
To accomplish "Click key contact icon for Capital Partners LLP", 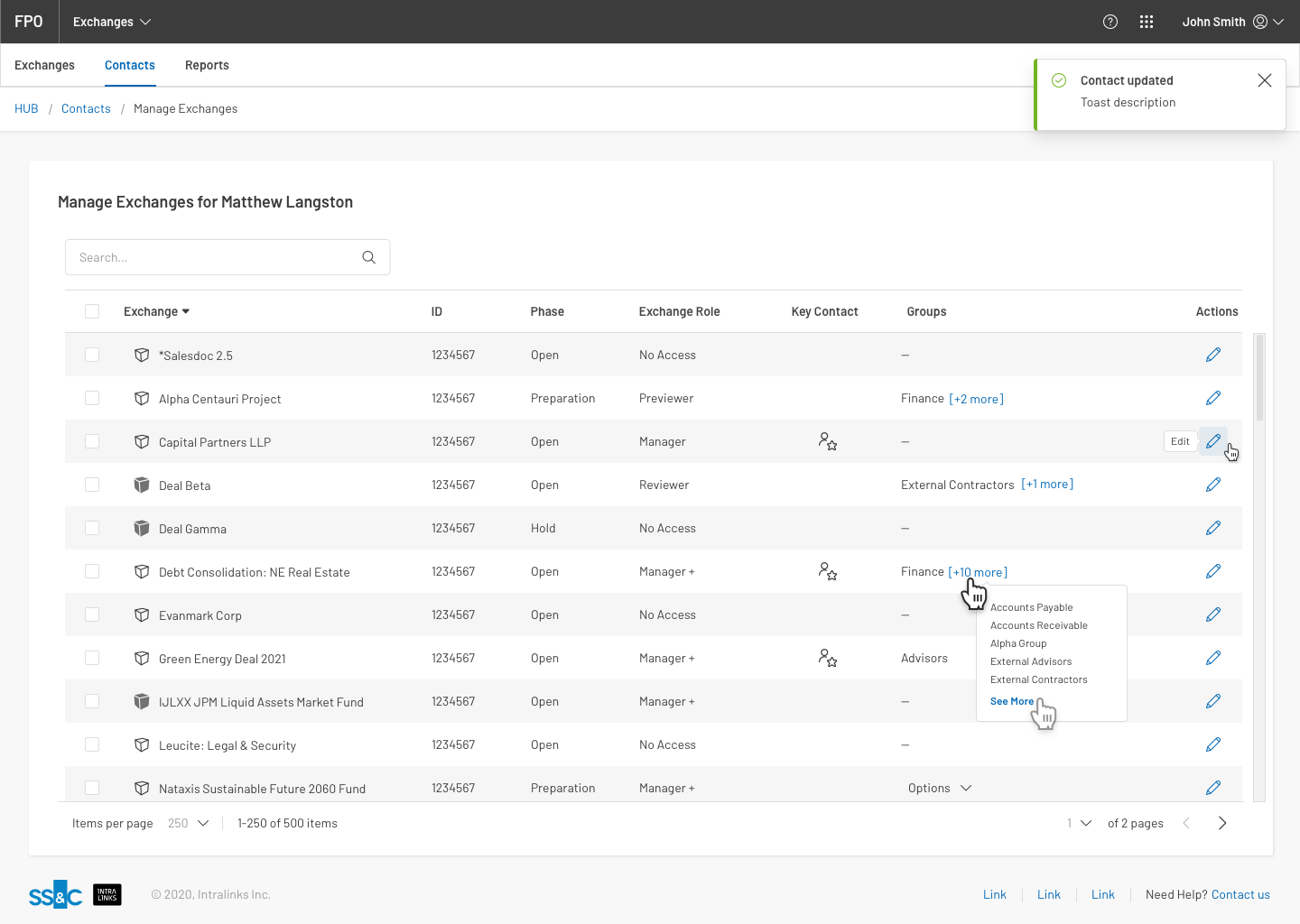I will [828, 441].
